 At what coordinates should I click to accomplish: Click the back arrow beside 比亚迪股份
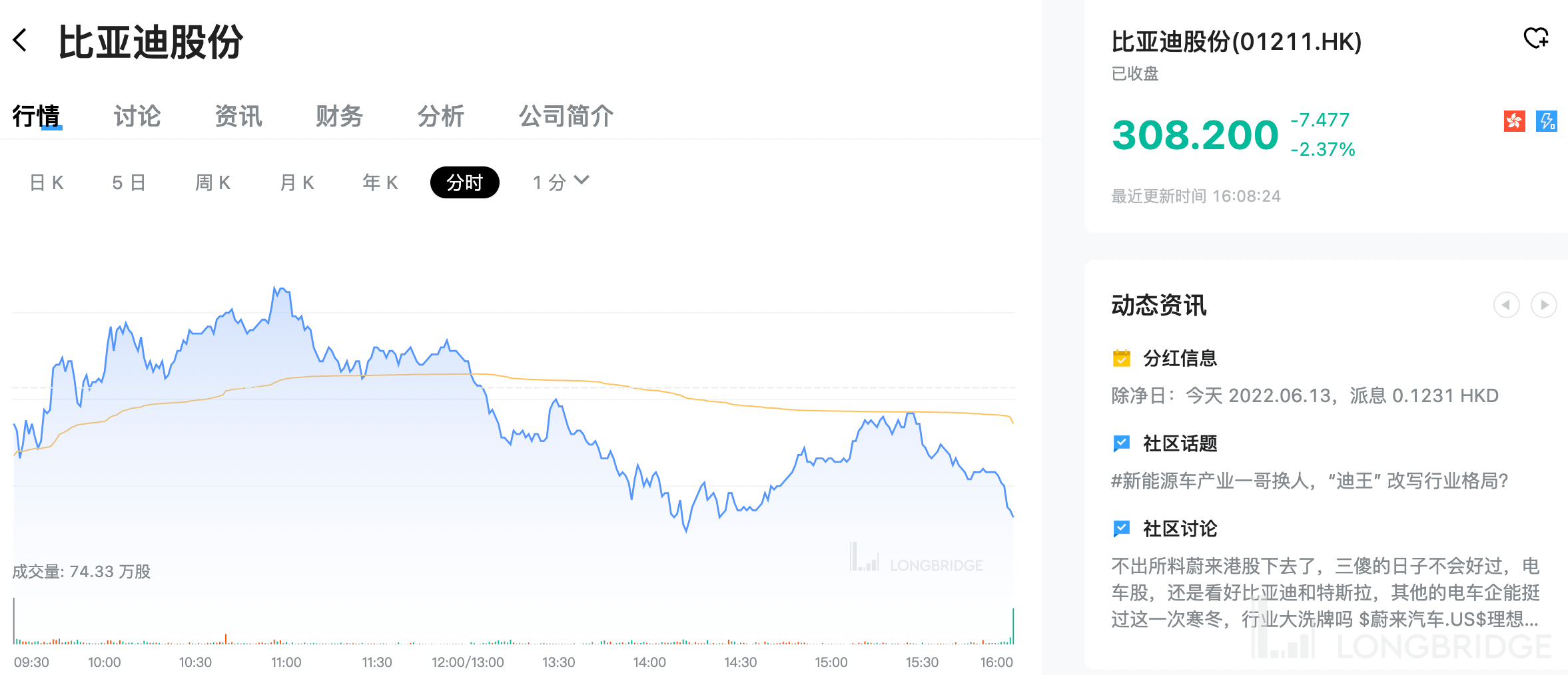click(x=21, y=41)
